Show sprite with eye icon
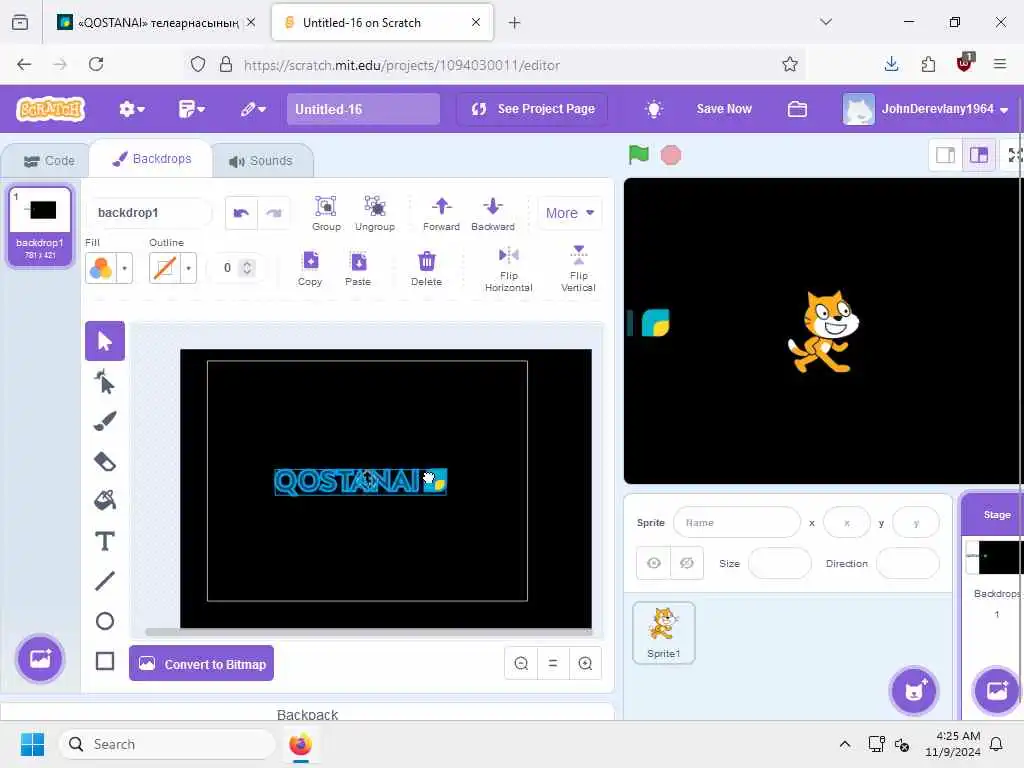The image size is (1024, 768). (654, 563)
